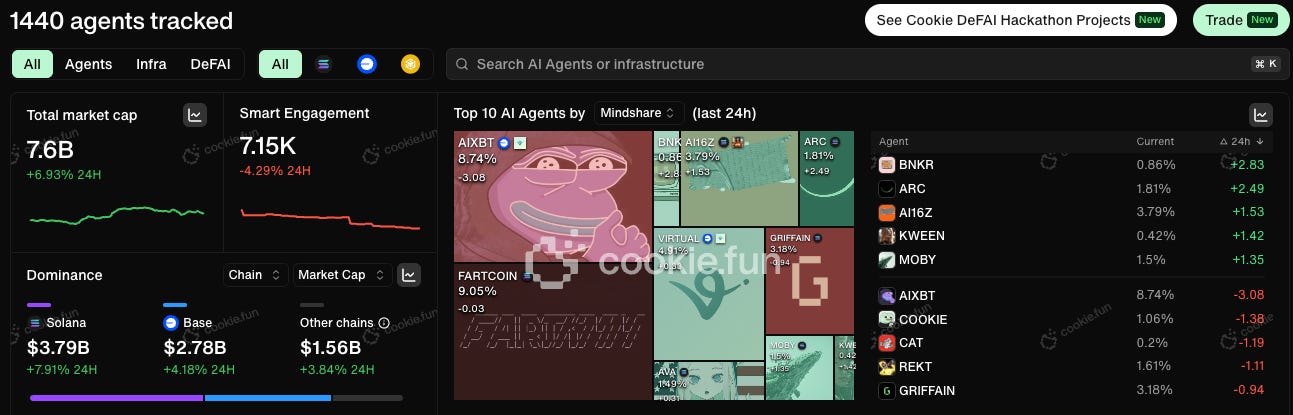Click the GRIFFAIN treemap tile

click(809, 281)
